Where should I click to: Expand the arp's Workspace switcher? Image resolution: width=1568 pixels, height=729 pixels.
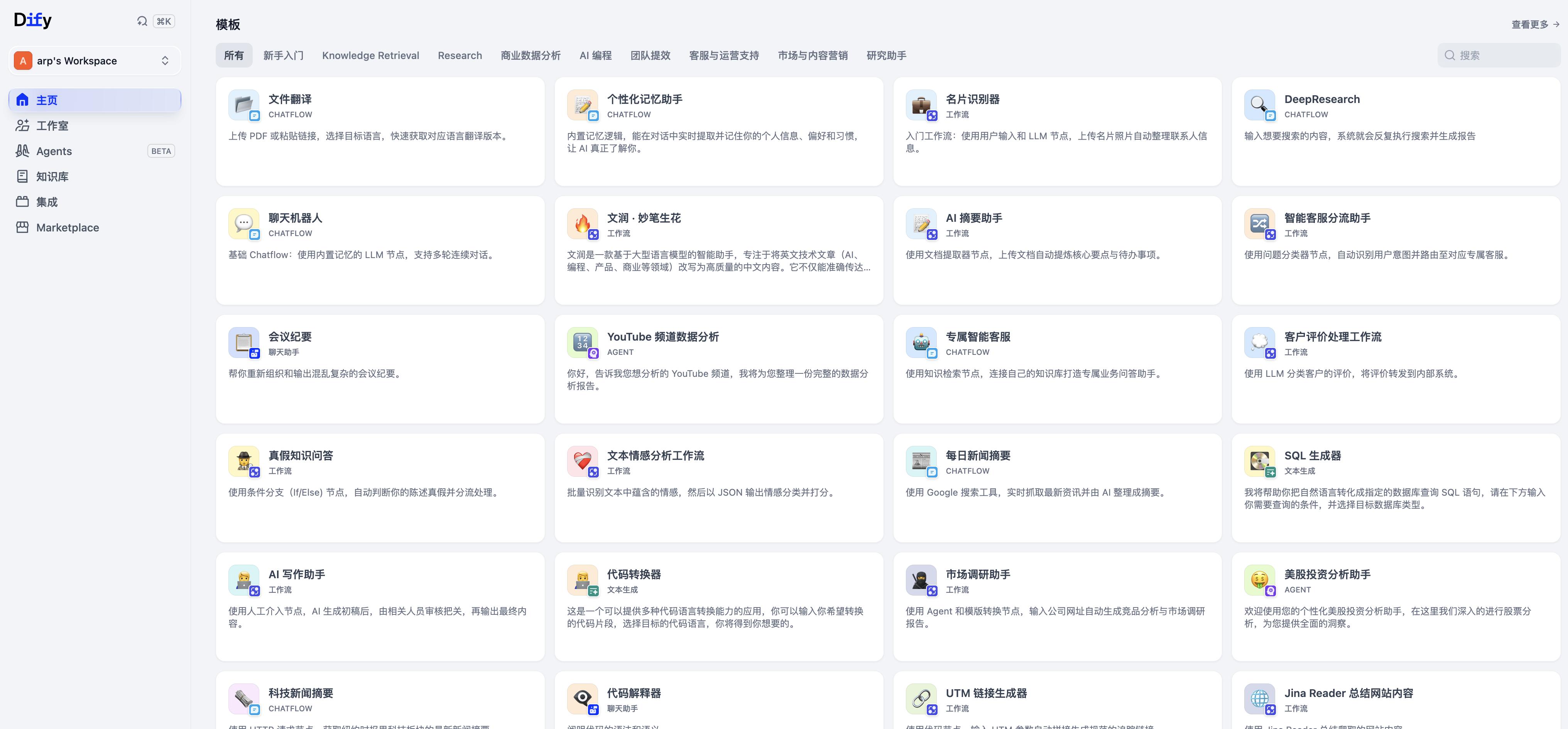95,61
